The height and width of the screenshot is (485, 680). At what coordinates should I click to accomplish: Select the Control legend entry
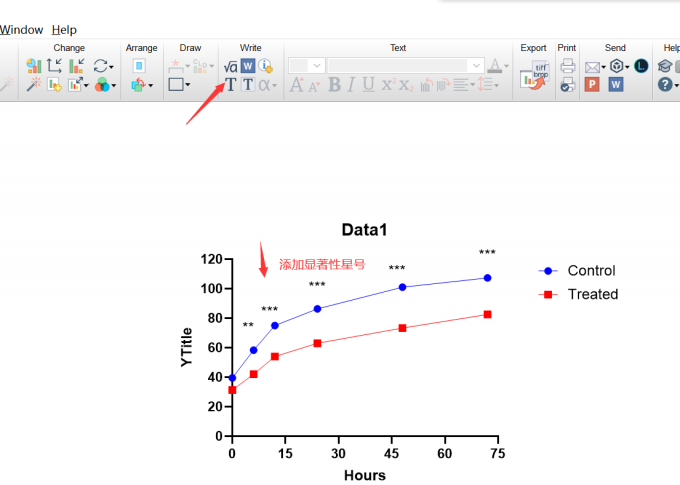tap(590, 271)
